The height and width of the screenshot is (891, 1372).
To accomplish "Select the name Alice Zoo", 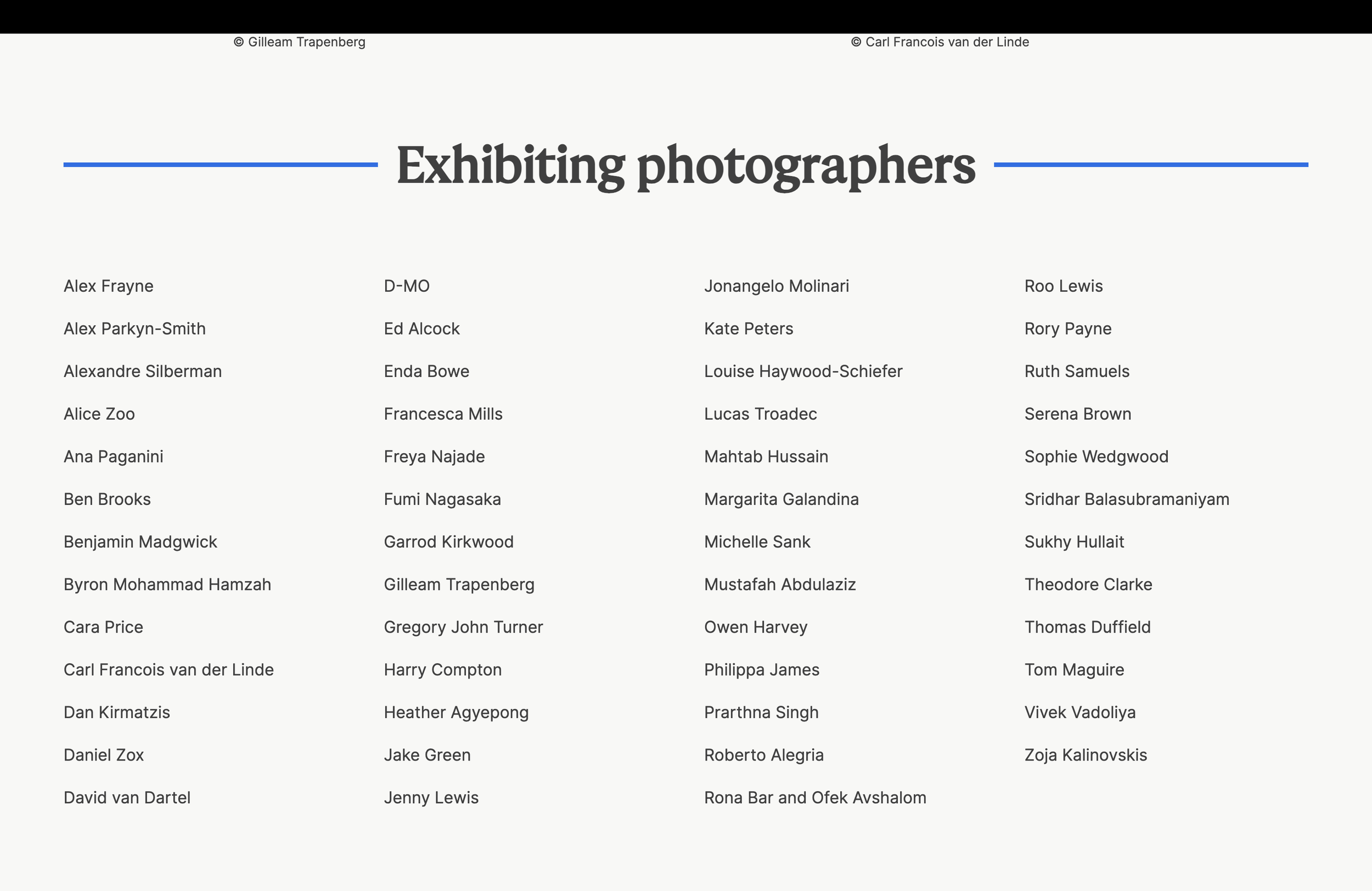I will pos(99,414).
